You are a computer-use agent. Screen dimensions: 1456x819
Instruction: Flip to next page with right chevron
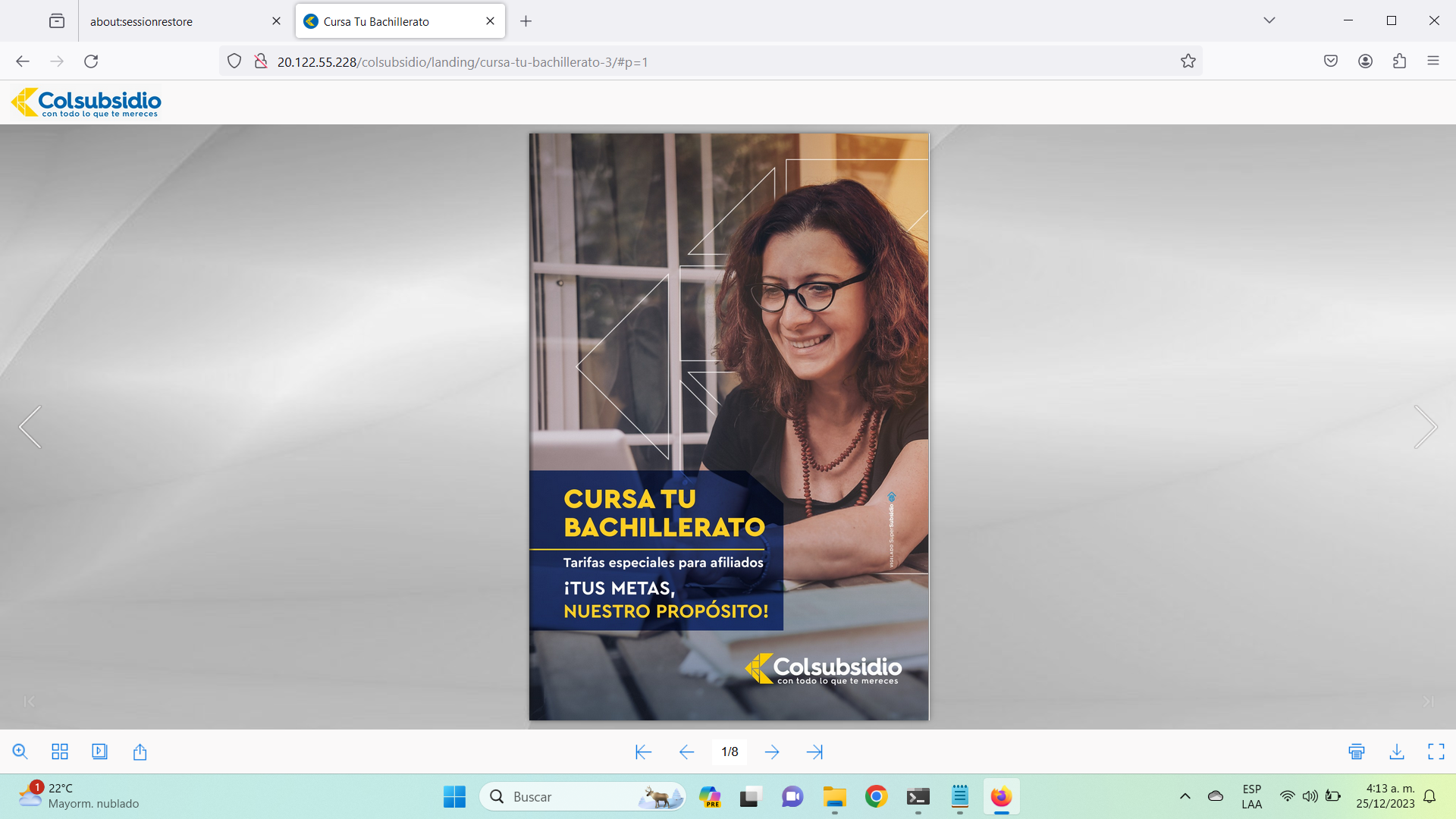point(1425,427)
